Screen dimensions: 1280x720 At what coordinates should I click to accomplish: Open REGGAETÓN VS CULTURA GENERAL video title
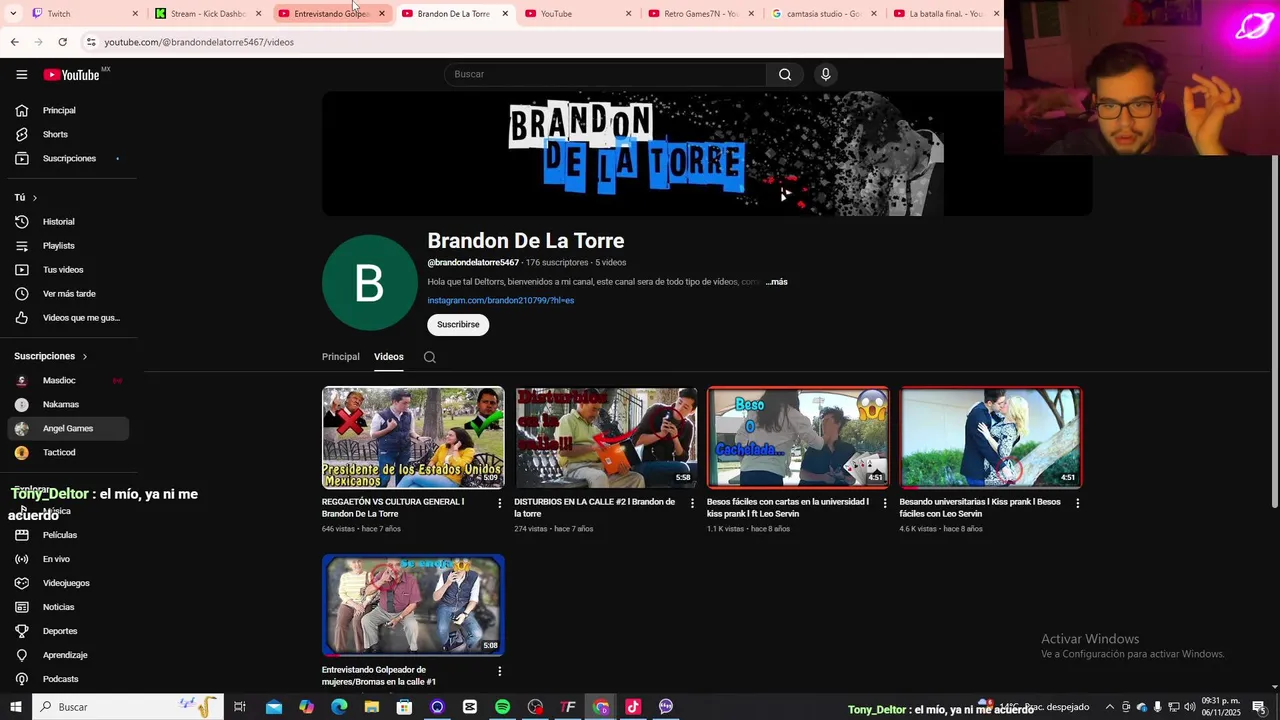[393, 508]
